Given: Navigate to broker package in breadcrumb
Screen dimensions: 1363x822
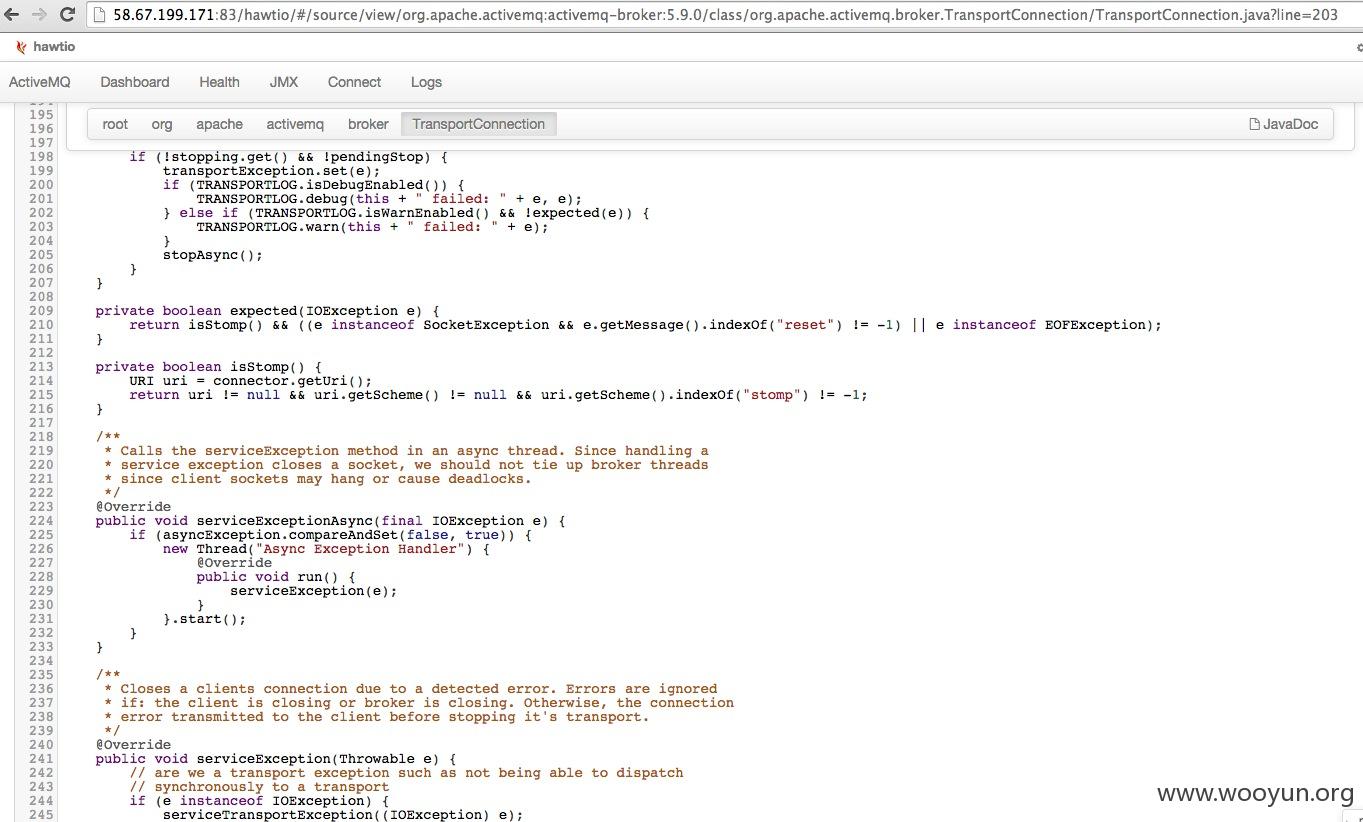Looking at the screenshot, I should click(x=368, y=124).
